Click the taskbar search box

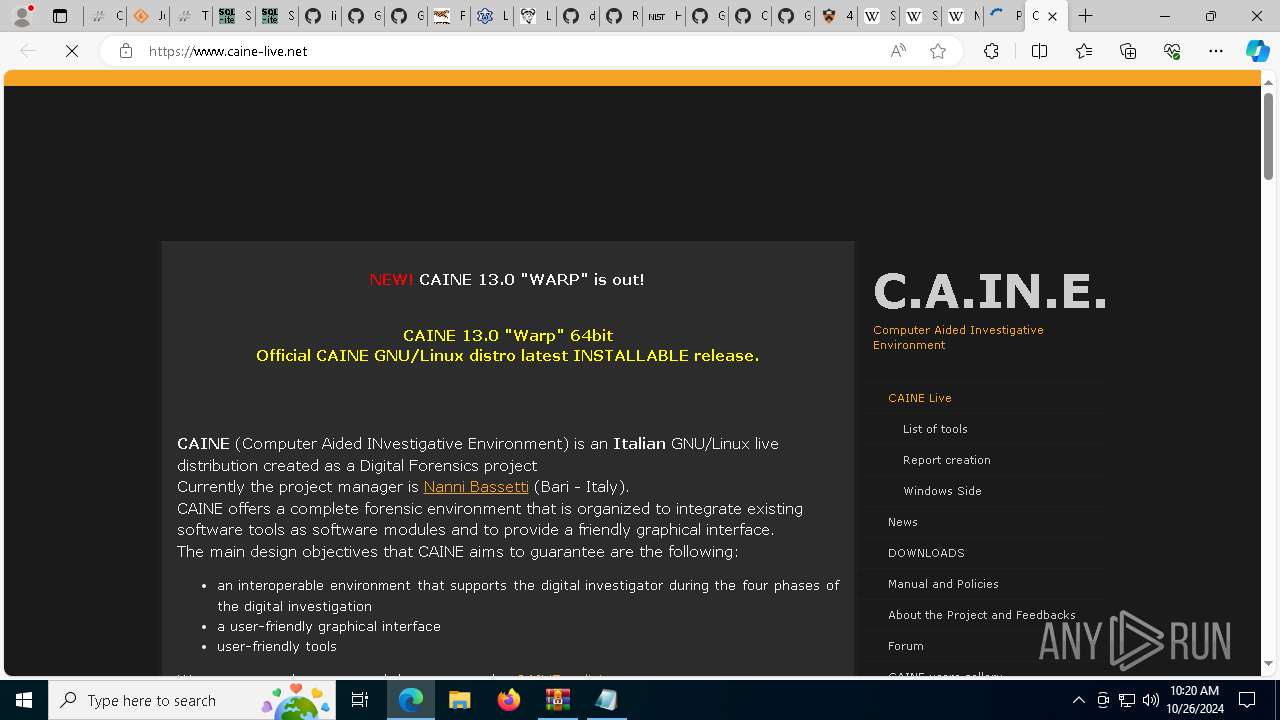194,700
